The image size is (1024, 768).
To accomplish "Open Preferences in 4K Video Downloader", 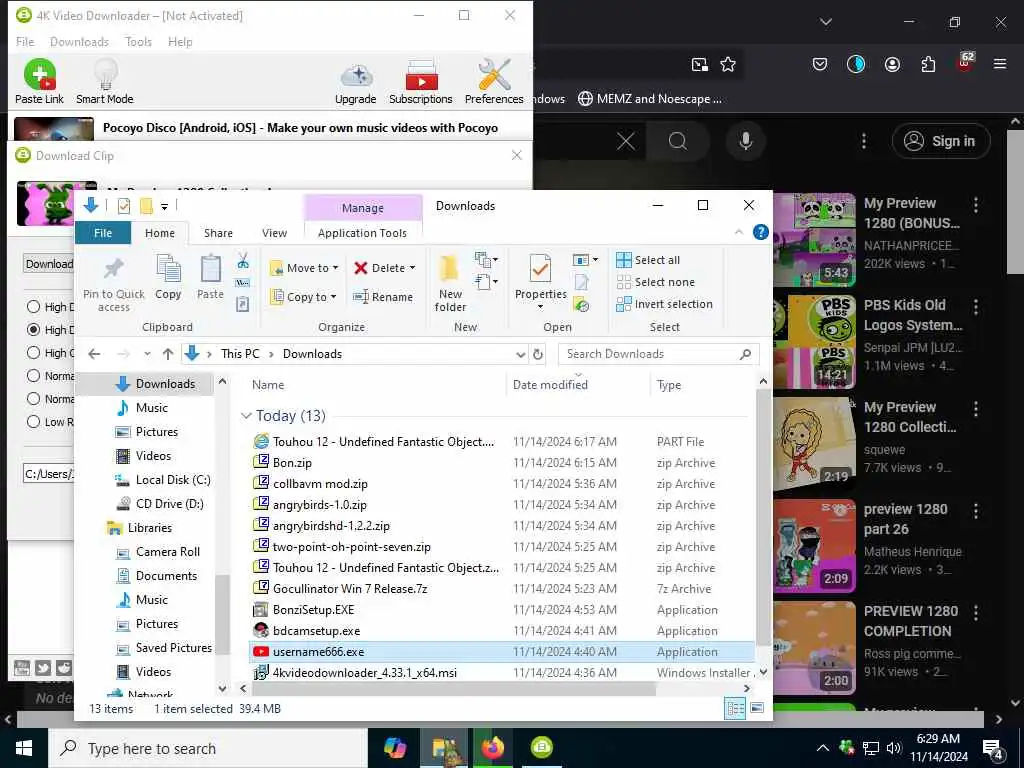I will (x=494, y=82).
